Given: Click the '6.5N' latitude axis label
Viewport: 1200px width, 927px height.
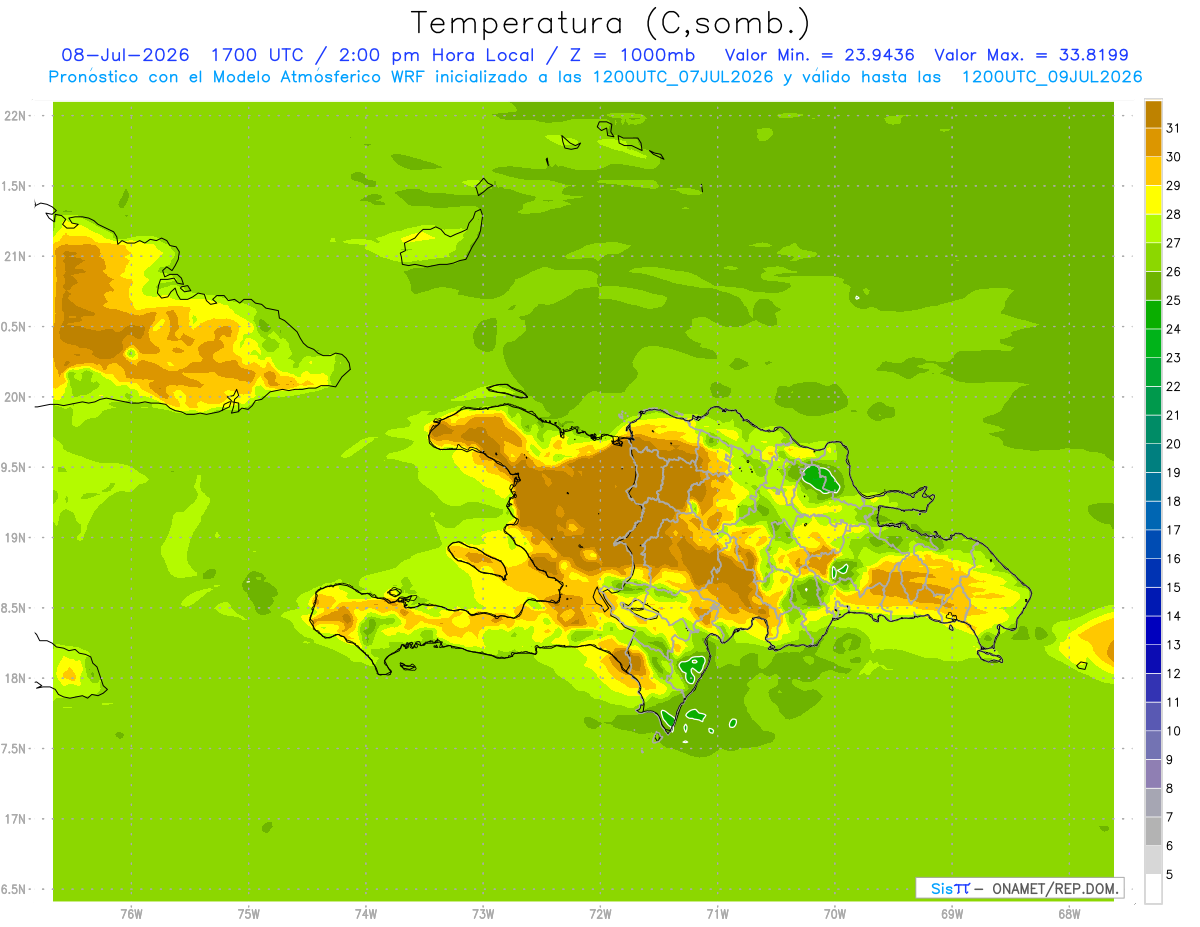Looking at the screenshot, I should click(15, 889).
